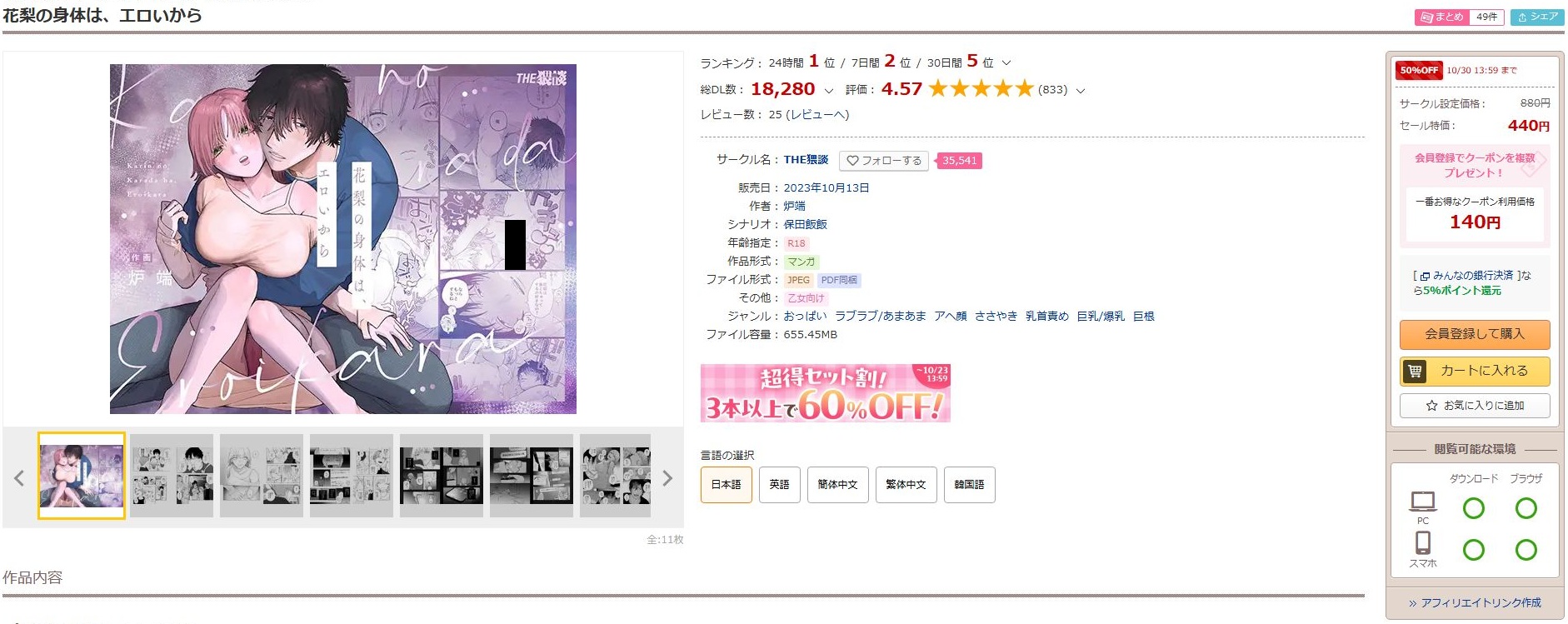The width and height of the screenshot is (1568, 624).
Task: Click the next thumbnail arrow
Action: click(x=667, y=478)
